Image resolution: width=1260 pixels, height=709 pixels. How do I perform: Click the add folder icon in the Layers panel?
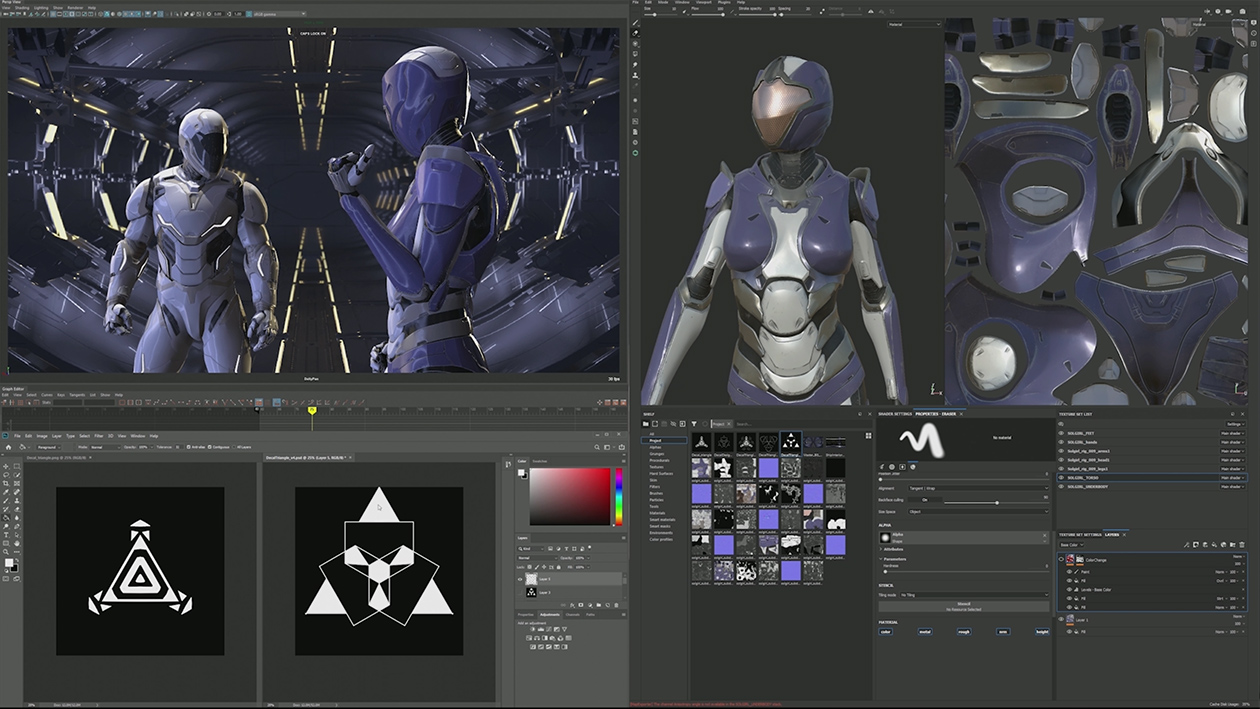point(1233,545)
